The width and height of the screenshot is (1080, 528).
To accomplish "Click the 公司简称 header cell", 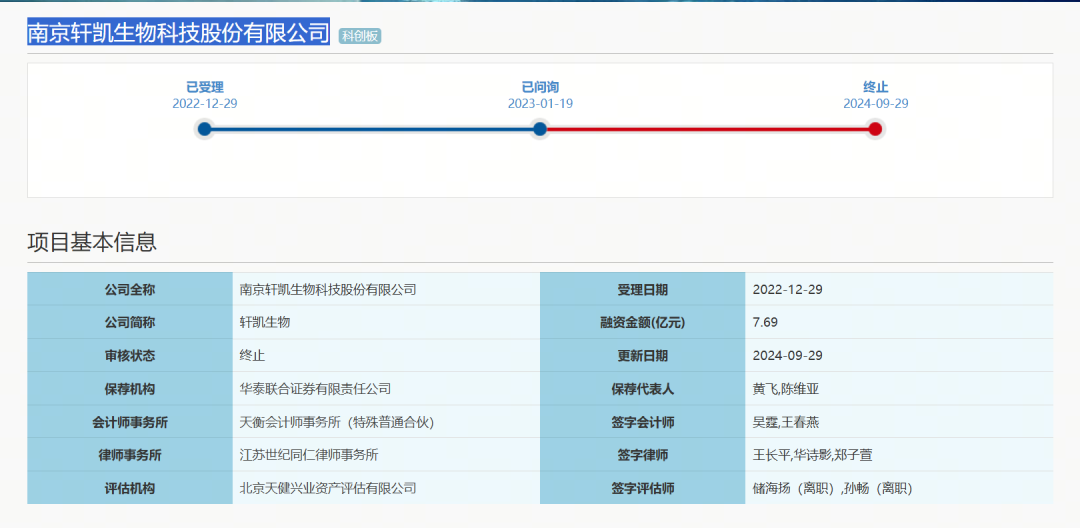I will tap(130, 322).
